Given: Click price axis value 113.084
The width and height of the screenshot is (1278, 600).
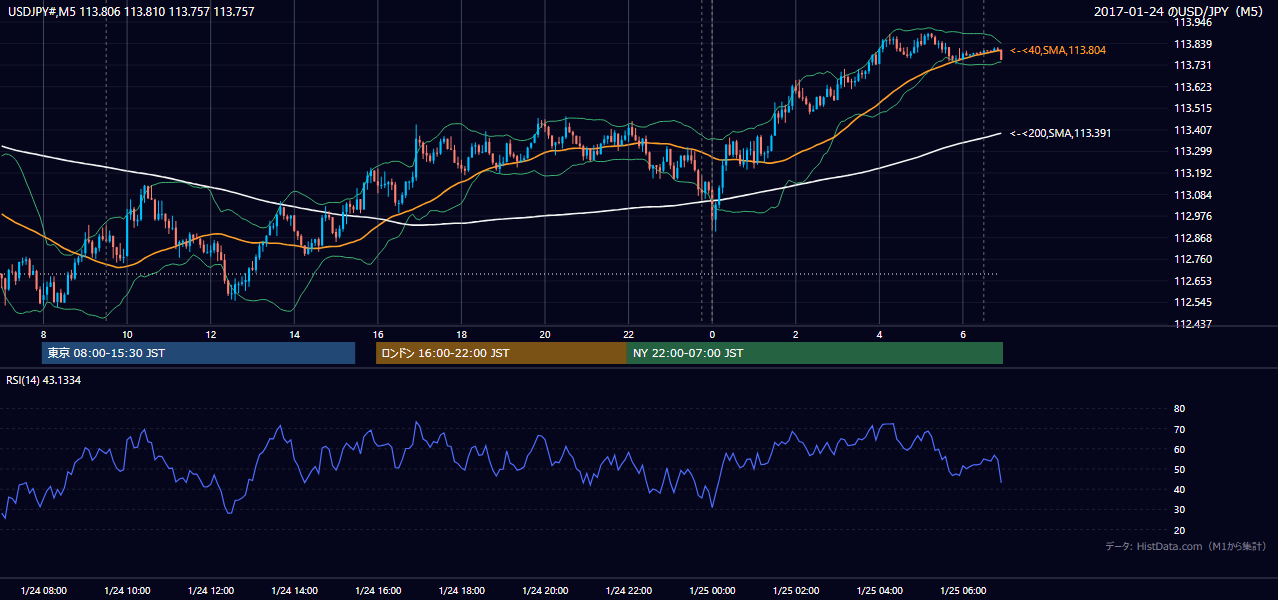Looking at the screenshot, I should click(1192, 195).
